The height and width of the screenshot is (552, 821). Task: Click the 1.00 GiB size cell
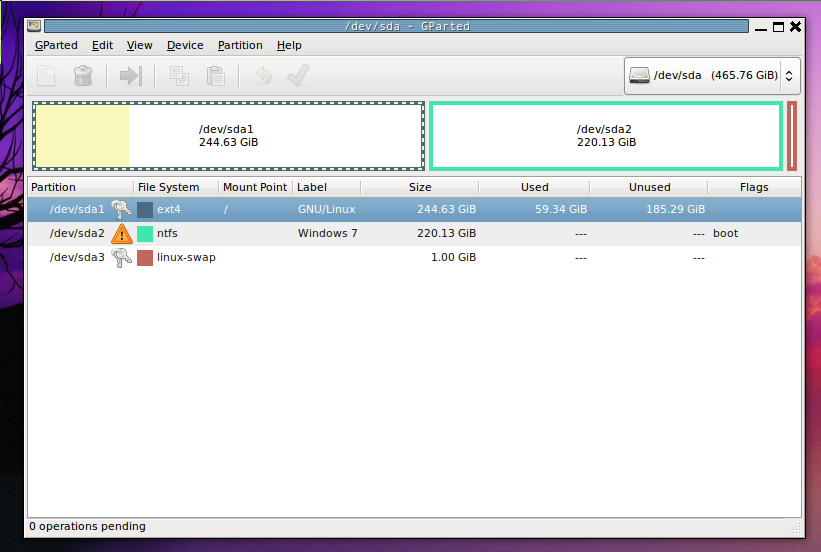tap(453, 258)
